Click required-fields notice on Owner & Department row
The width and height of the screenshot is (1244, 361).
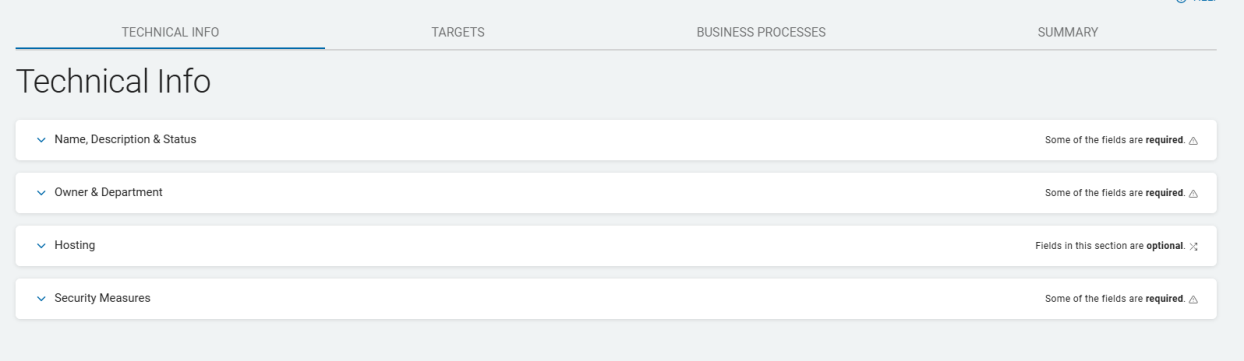pyautogui.click(x=1115, y=193)
